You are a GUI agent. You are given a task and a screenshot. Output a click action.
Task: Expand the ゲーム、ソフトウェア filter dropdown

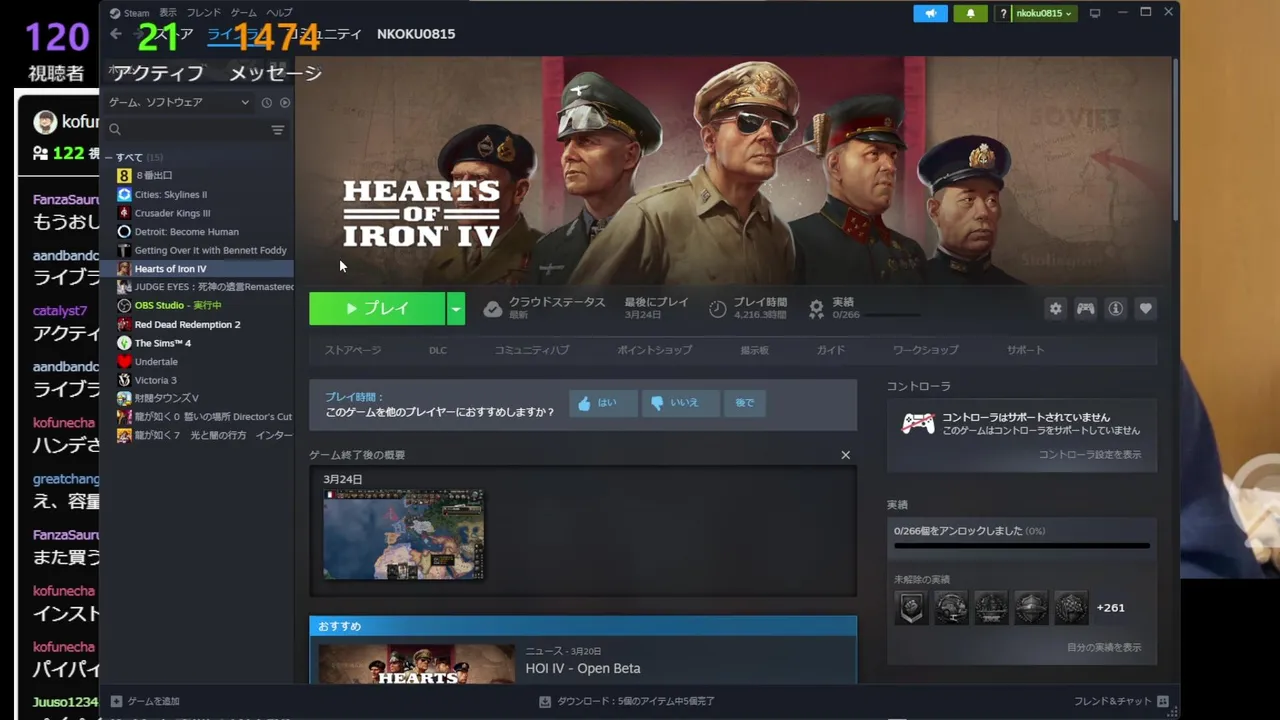(179, 102)
